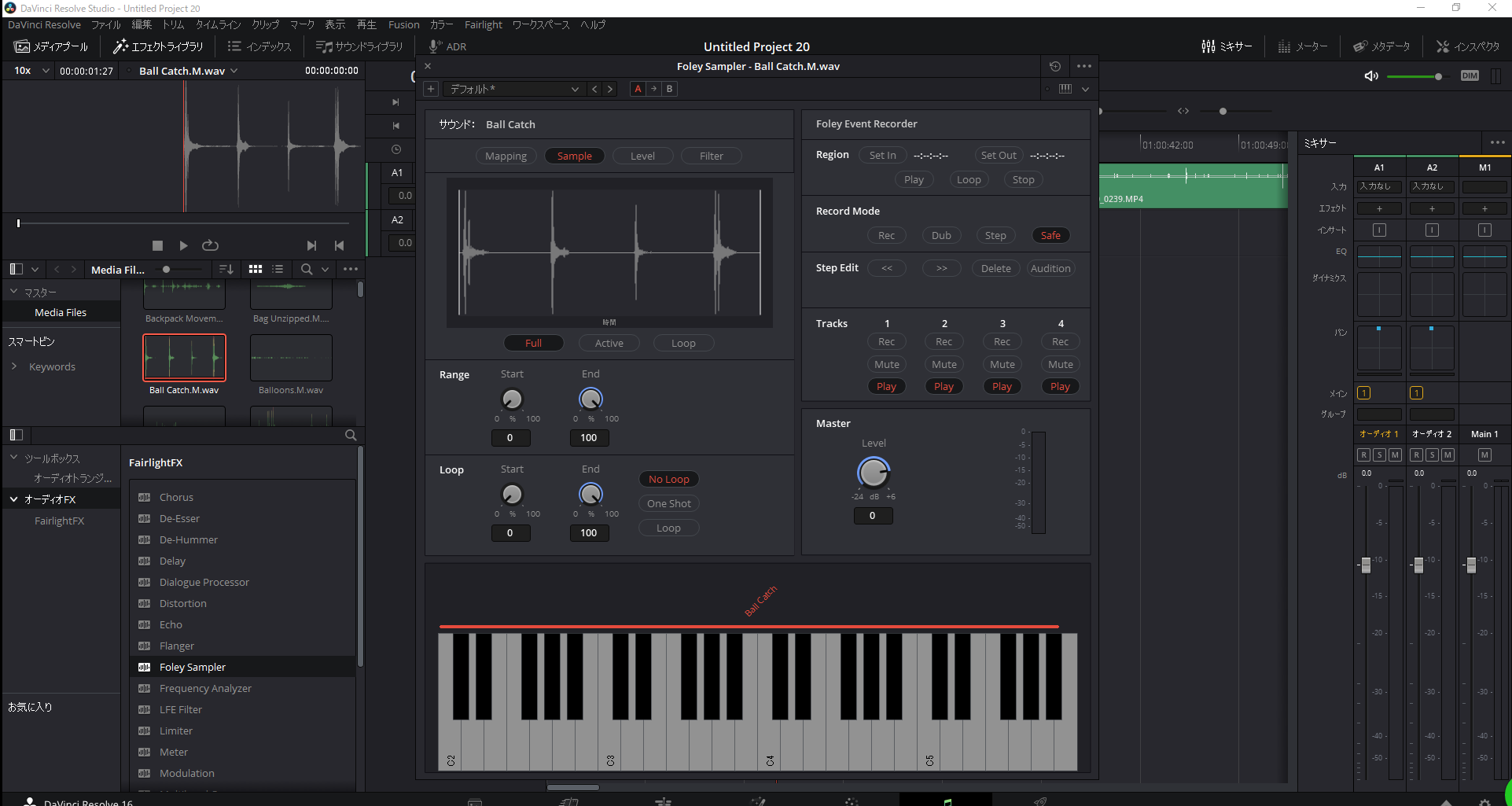This screenshot has width=1512, height=806.
Task: Click the stop button in media preview
Action: (x=157, y=245)
